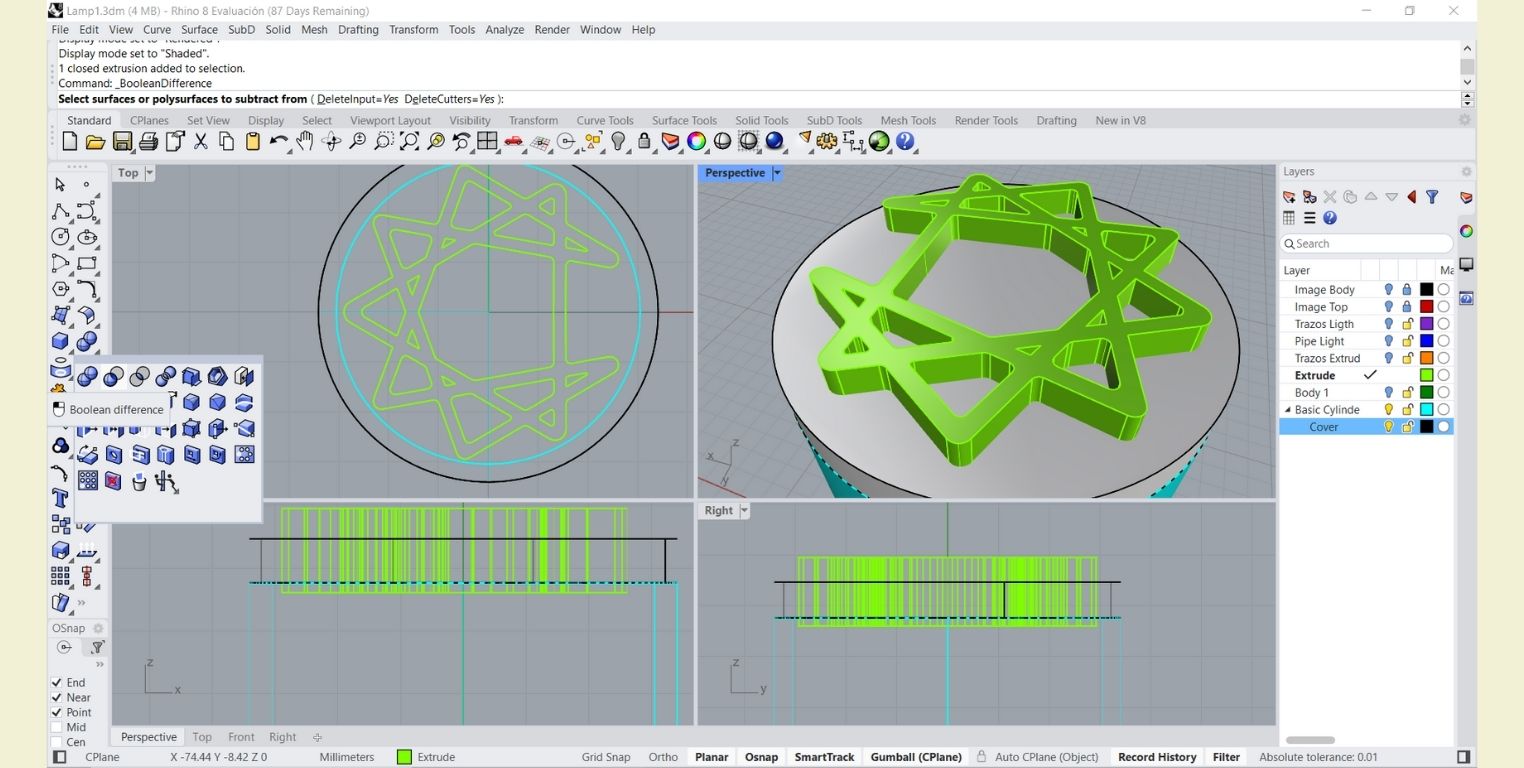The width and height of the screenshot is (1524, 768).
Task: Click the padlock Lock objects icon
Action: [644, 142]
